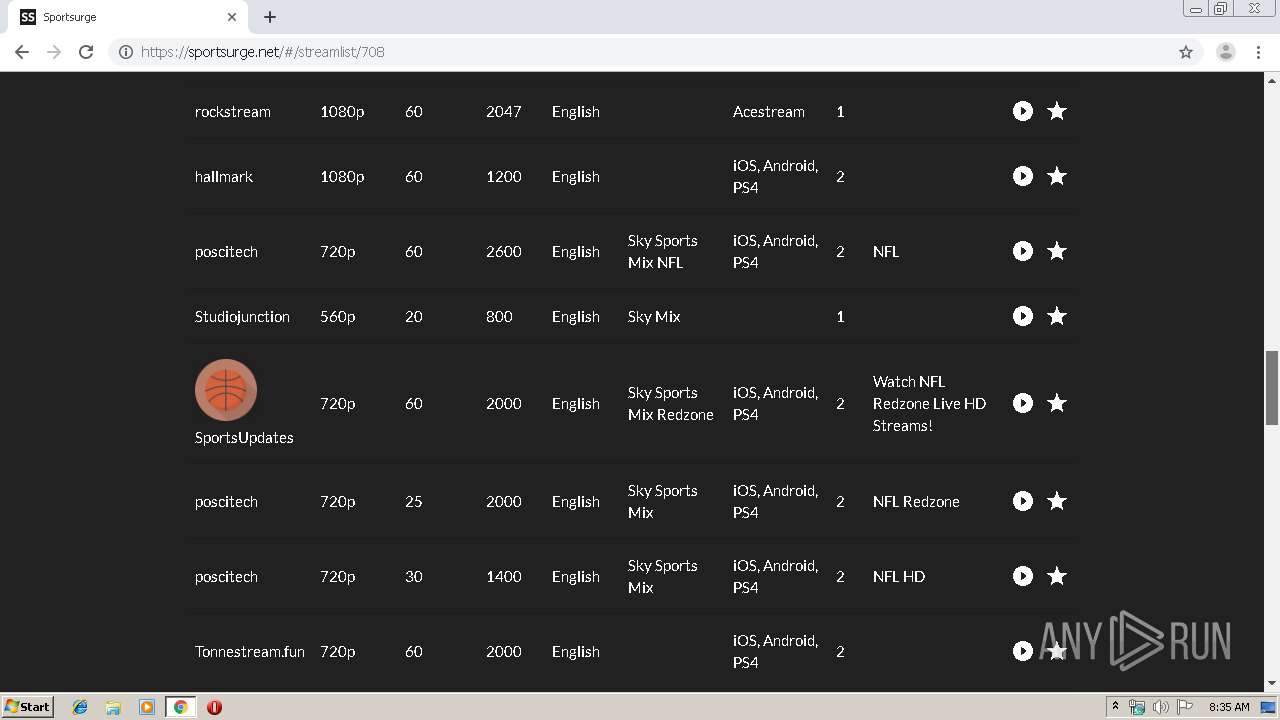Go forward in browser history
Screen dimensions: 1280x720
54,52
